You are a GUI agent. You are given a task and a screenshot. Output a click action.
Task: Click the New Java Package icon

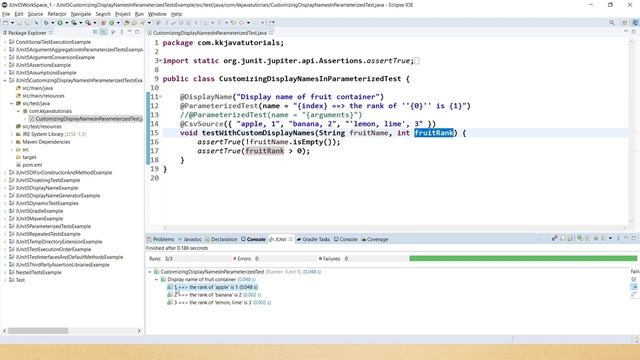103,23
